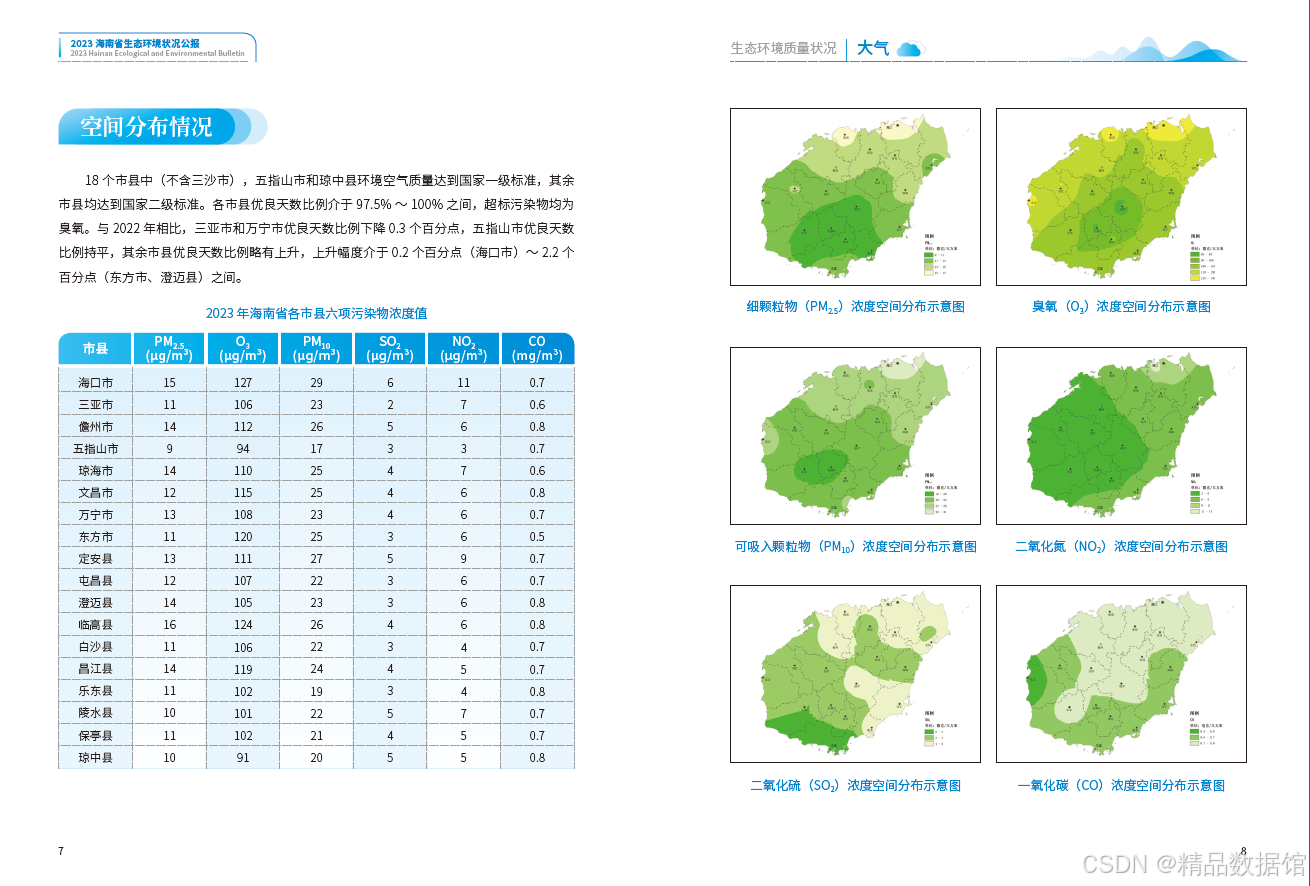Click the O3 column header in table
The height and width of the screenshot is (886, 1310).
(x=243, y=349)
